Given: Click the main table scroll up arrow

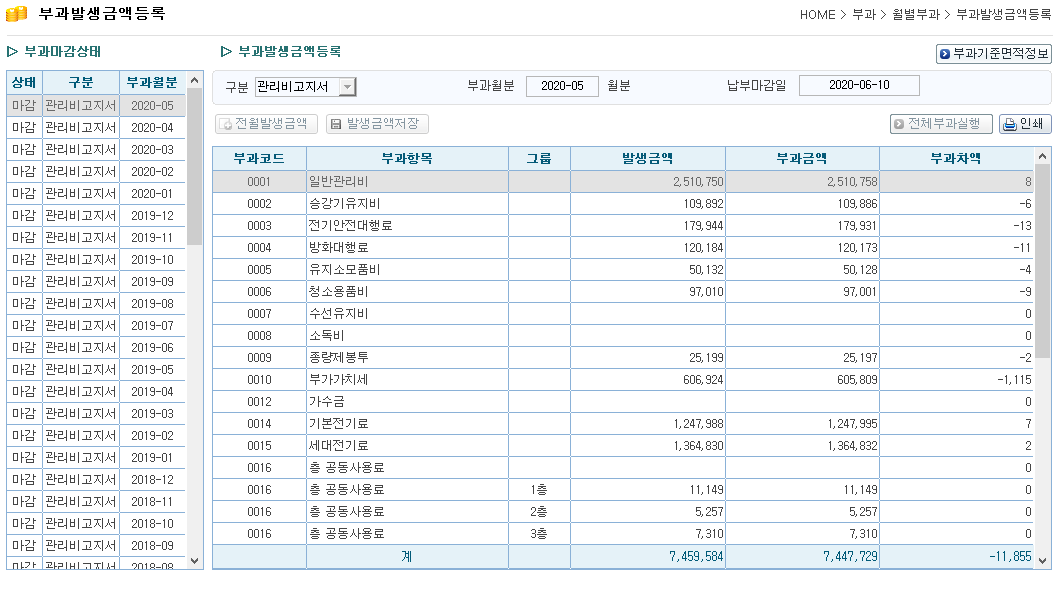Looking at the screenshot, I should pyautogui.click(x=1042, y=156).
